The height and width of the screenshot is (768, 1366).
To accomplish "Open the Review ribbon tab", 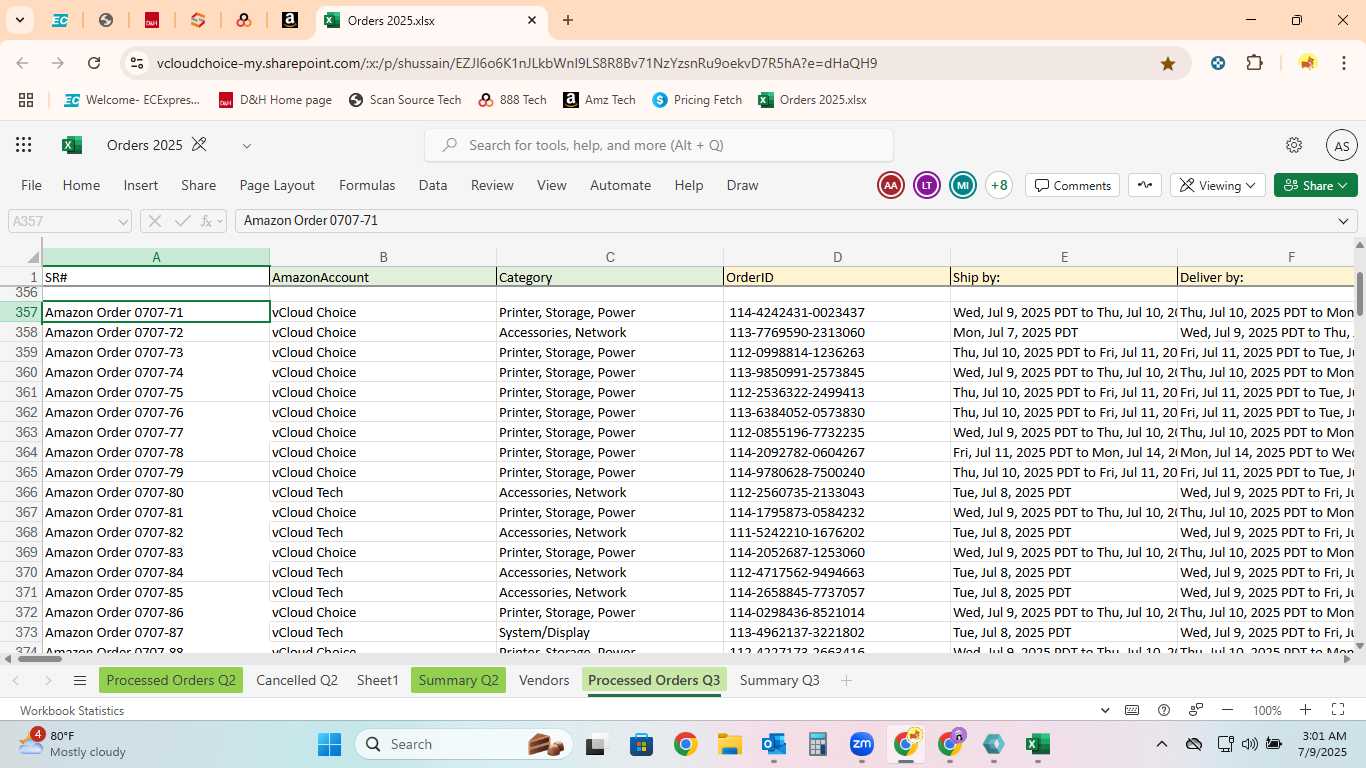I will [492, 185].
